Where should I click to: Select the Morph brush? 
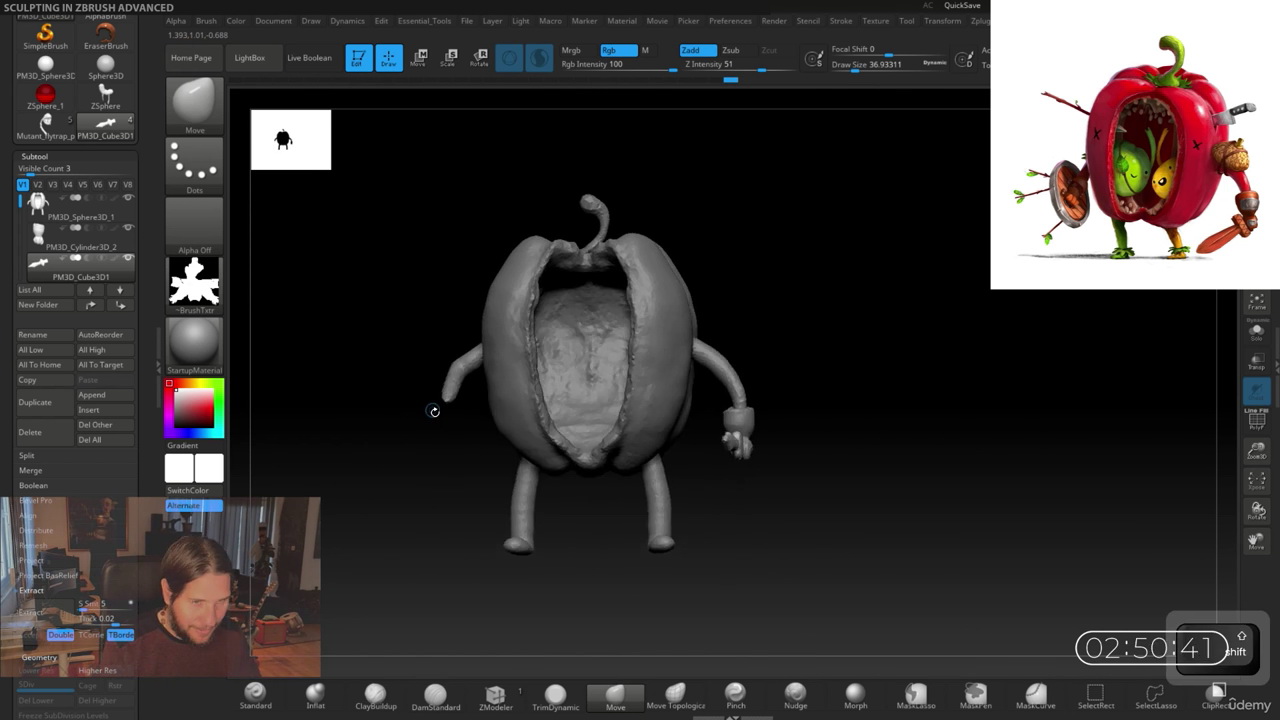[855, 696]
